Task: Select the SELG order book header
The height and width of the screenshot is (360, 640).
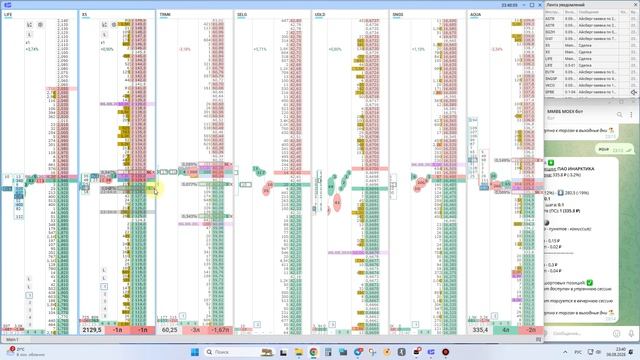Action: click(x=242, y=14)
